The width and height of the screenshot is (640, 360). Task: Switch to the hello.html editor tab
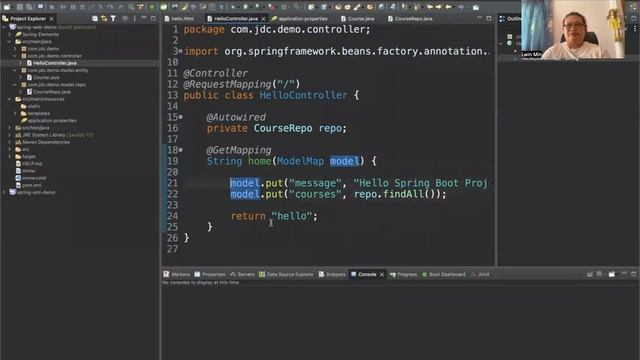pyautogui.click(x=179, y=19)
